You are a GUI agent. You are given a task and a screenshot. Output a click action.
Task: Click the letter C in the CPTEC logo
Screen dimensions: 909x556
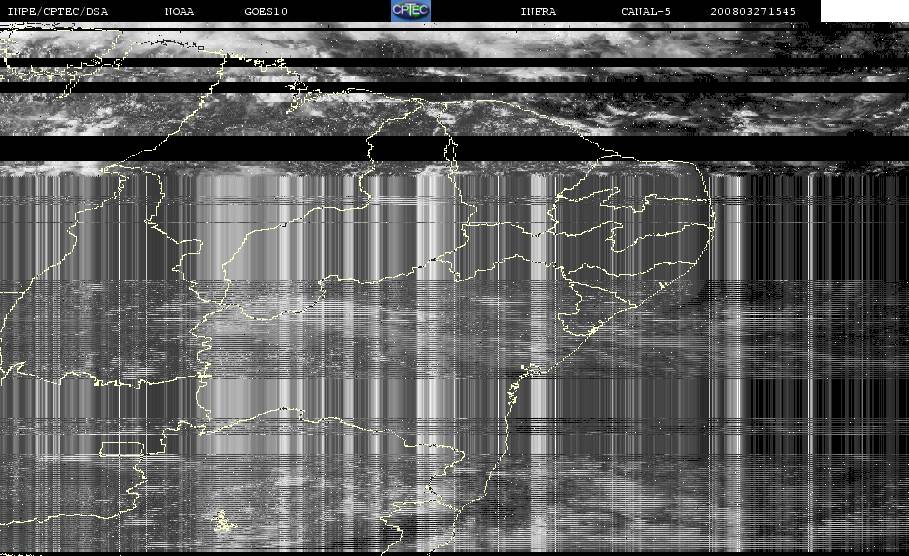[x=398, y=9]
